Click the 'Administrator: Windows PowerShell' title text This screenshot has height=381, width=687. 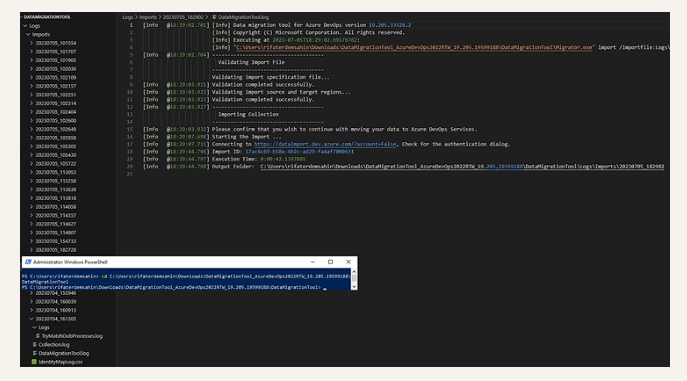point(70,262)
